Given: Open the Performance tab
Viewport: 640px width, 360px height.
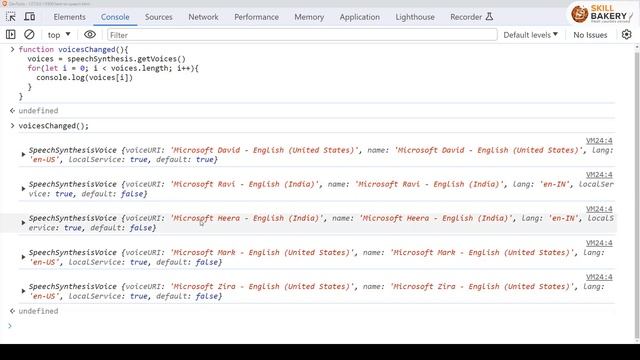Looking at the screenshot, I should 256,17.
